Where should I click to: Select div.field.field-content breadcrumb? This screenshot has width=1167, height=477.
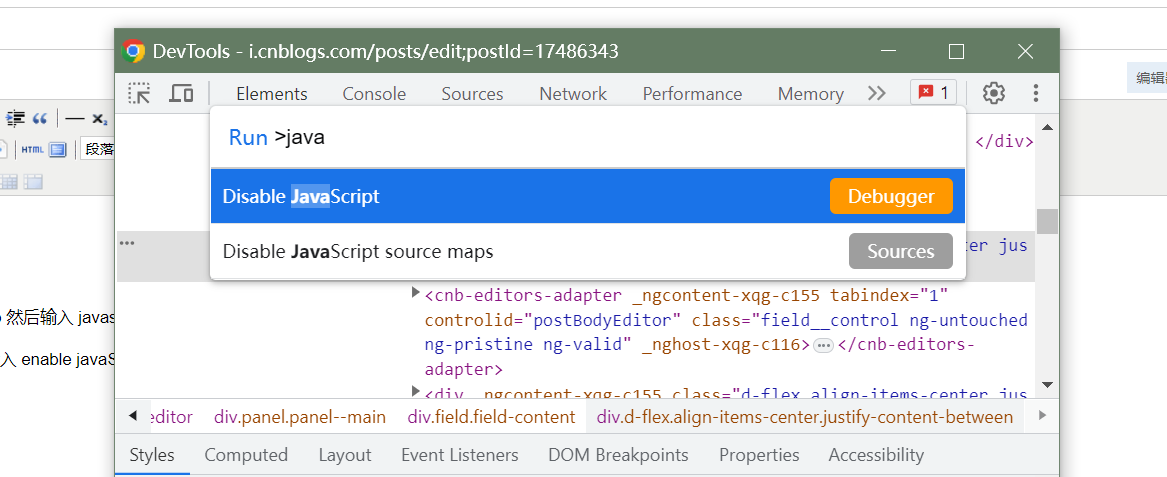(491, 417)
